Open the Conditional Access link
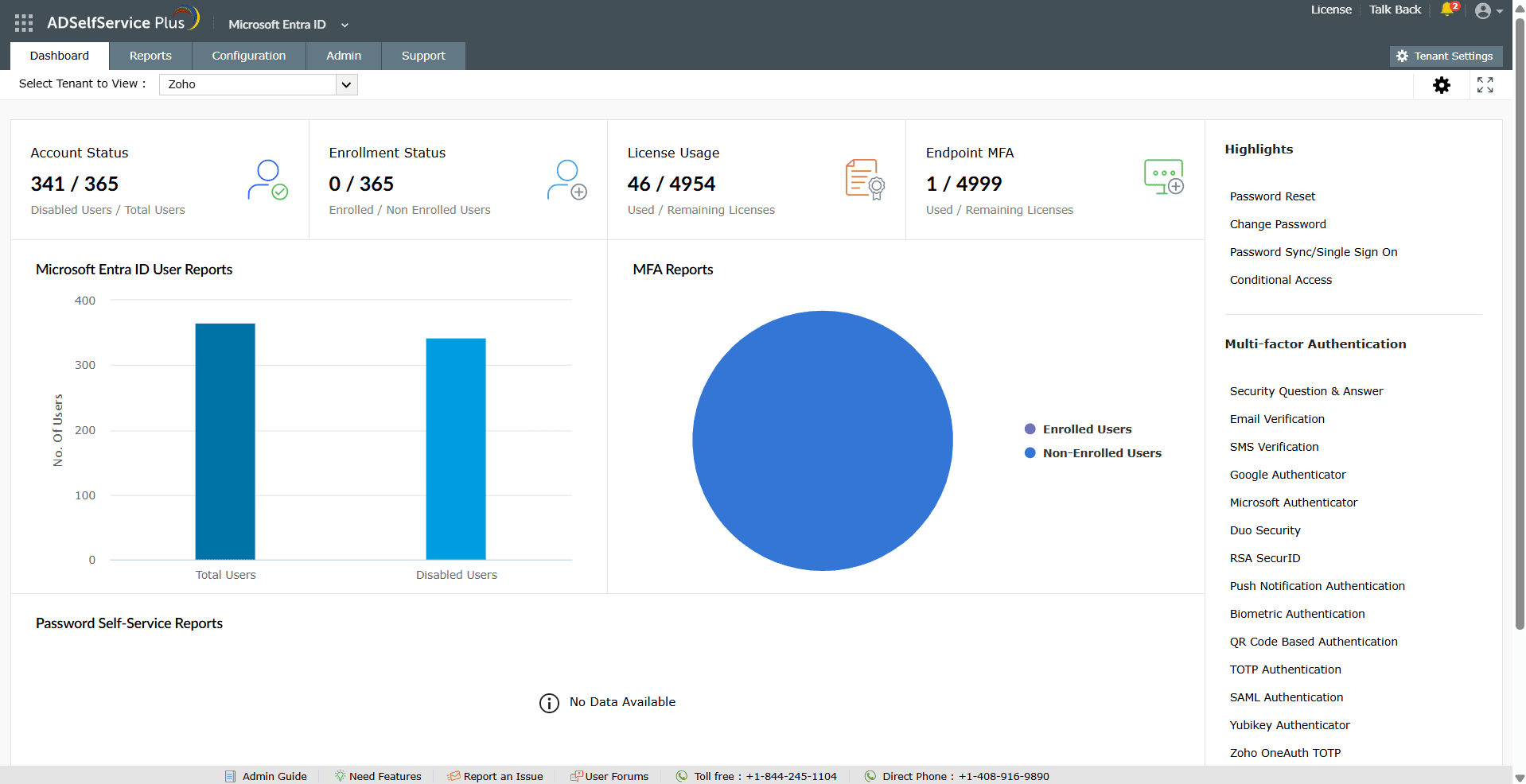Image resolution: width=1526 pixels, height=784 pixels. 1280,280
